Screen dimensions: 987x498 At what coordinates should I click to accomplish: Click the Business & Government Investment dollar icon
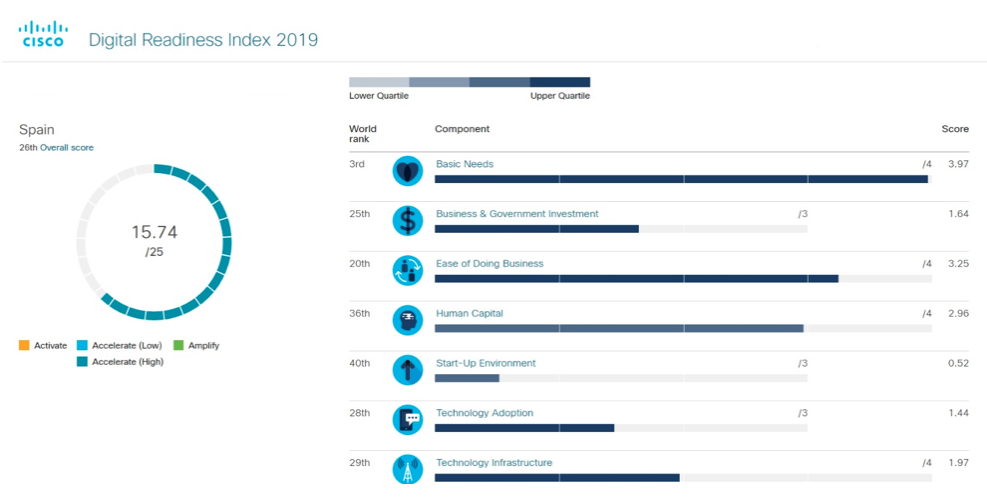(x=408, y=220)
